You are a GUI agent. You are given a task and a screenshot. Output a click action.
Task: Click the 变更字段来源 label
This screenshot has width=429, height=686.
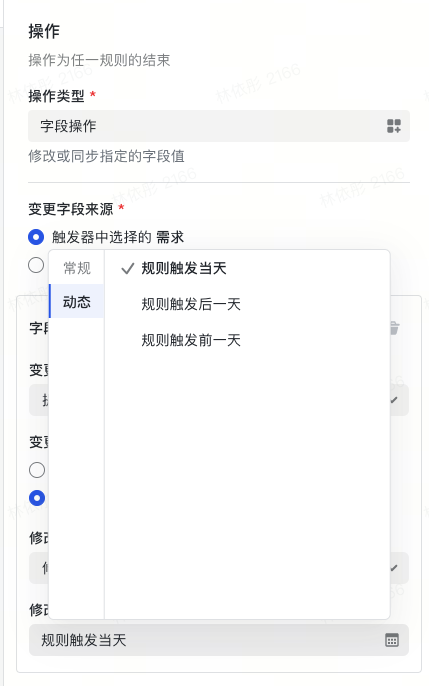(71, 209)
